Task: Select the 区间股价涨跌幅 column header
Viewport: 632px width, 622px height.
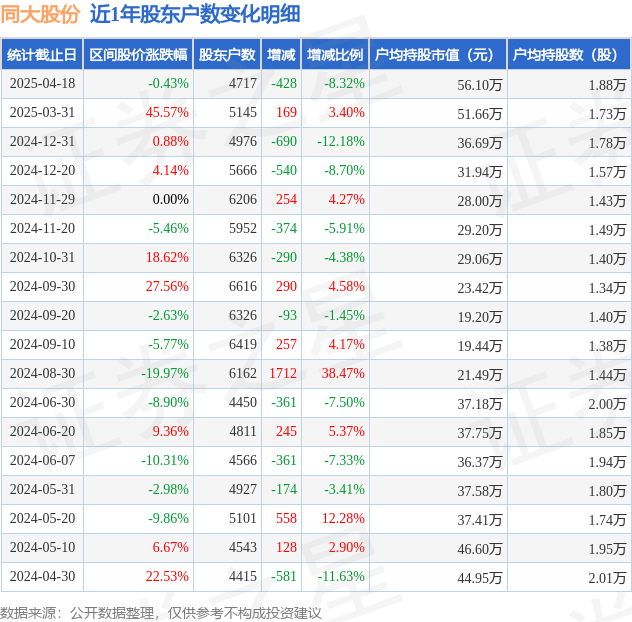Action: coord(138,55)
